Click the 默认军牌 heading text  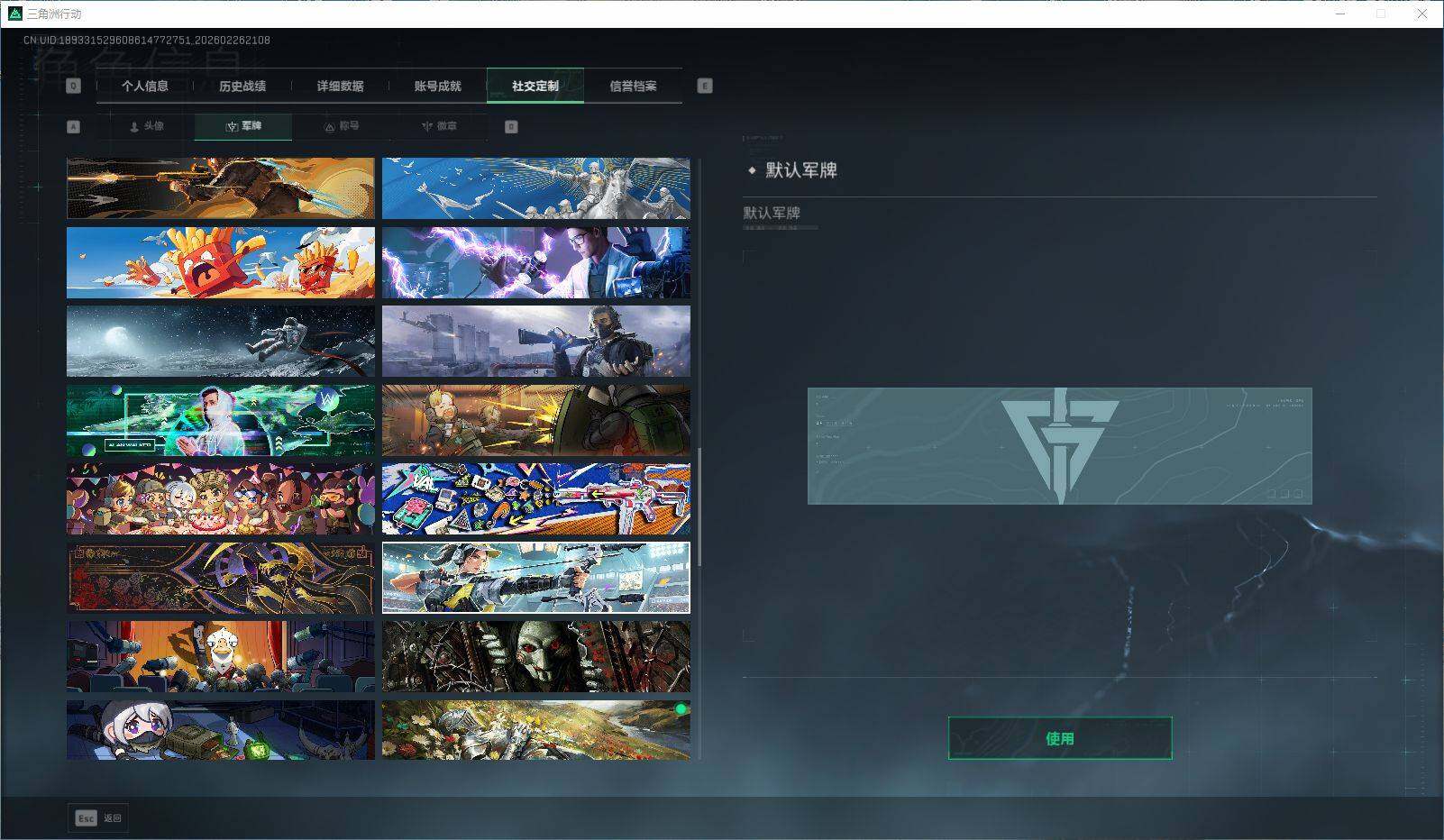tap(801, 170)
